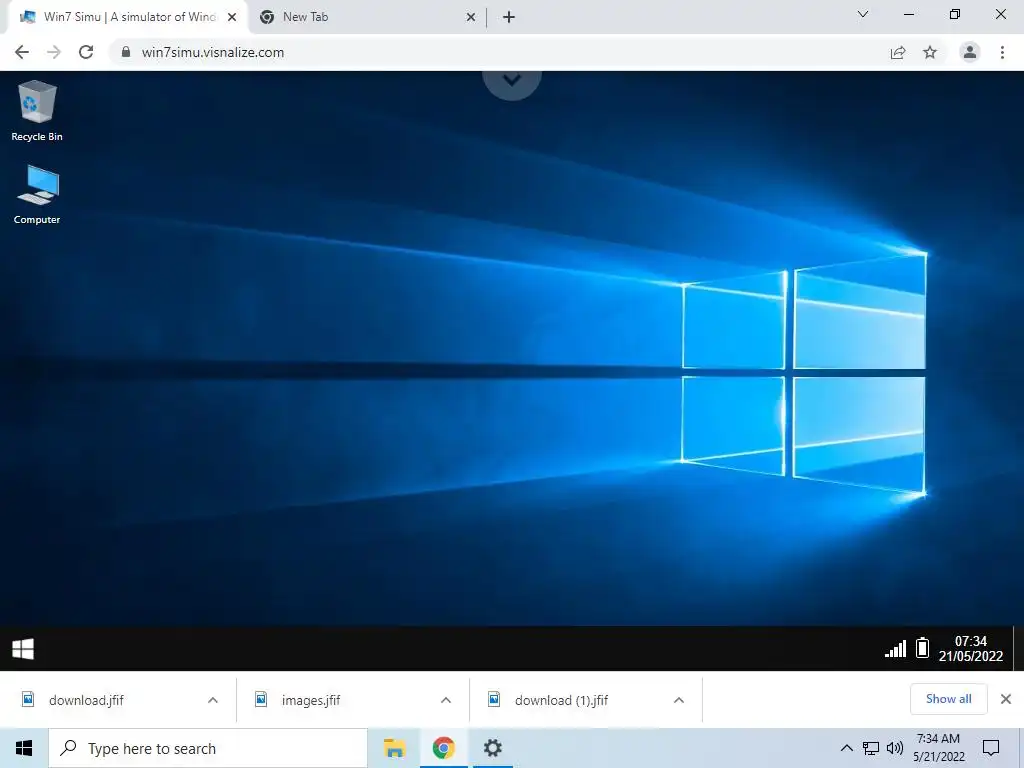This screenshot has width=1024, height=768.
Task: Go back in browser history
Action: coord(22,52)
